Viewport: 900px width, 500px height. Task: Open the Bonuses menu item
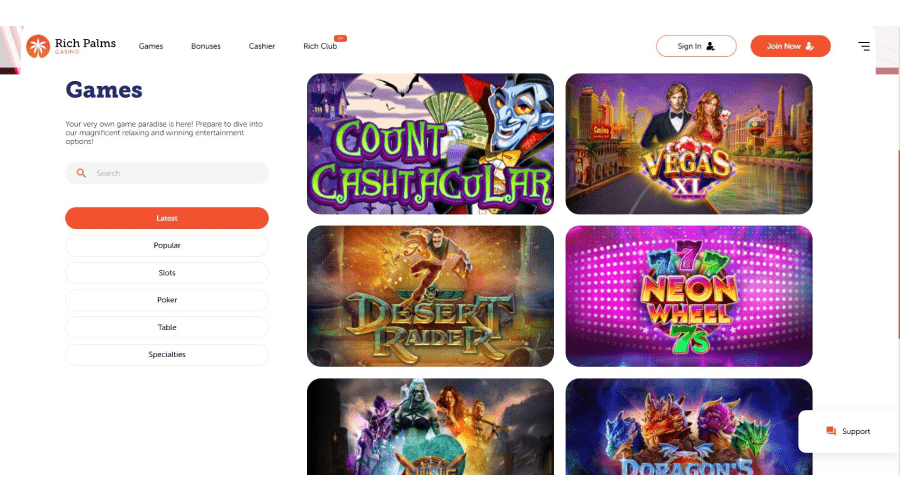[206, 46]
